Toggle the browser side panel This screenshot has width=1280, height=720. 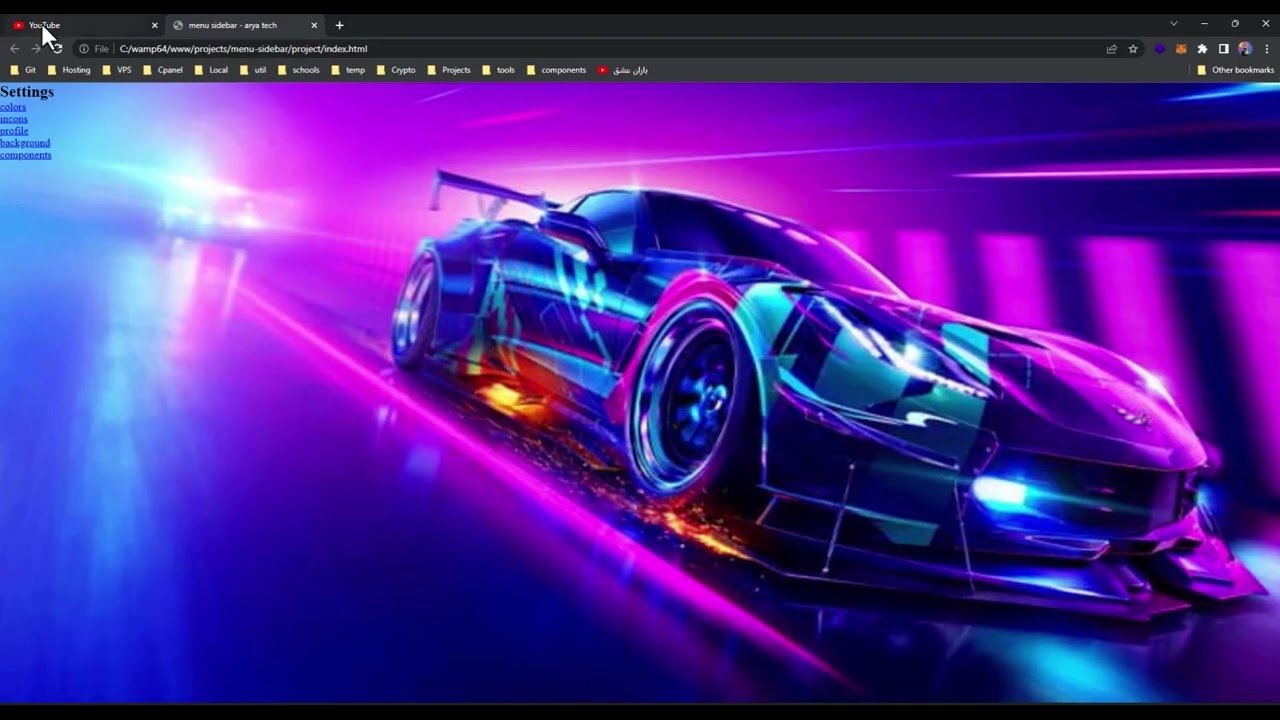(x=1223, y=48)
